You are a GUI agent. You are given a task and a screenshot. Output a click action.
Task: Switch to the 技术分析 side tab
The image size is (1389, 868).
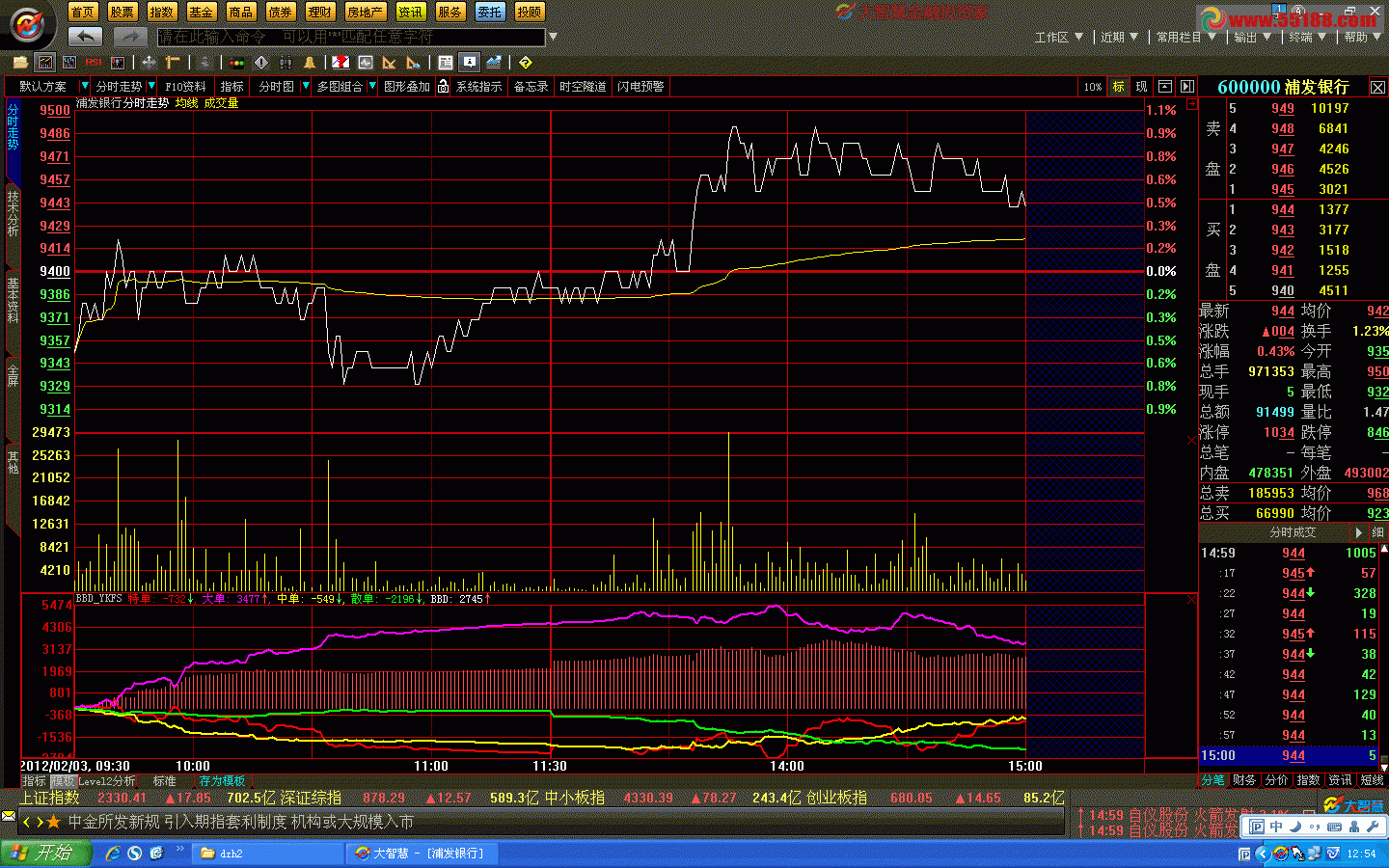[x=13, y=213]
